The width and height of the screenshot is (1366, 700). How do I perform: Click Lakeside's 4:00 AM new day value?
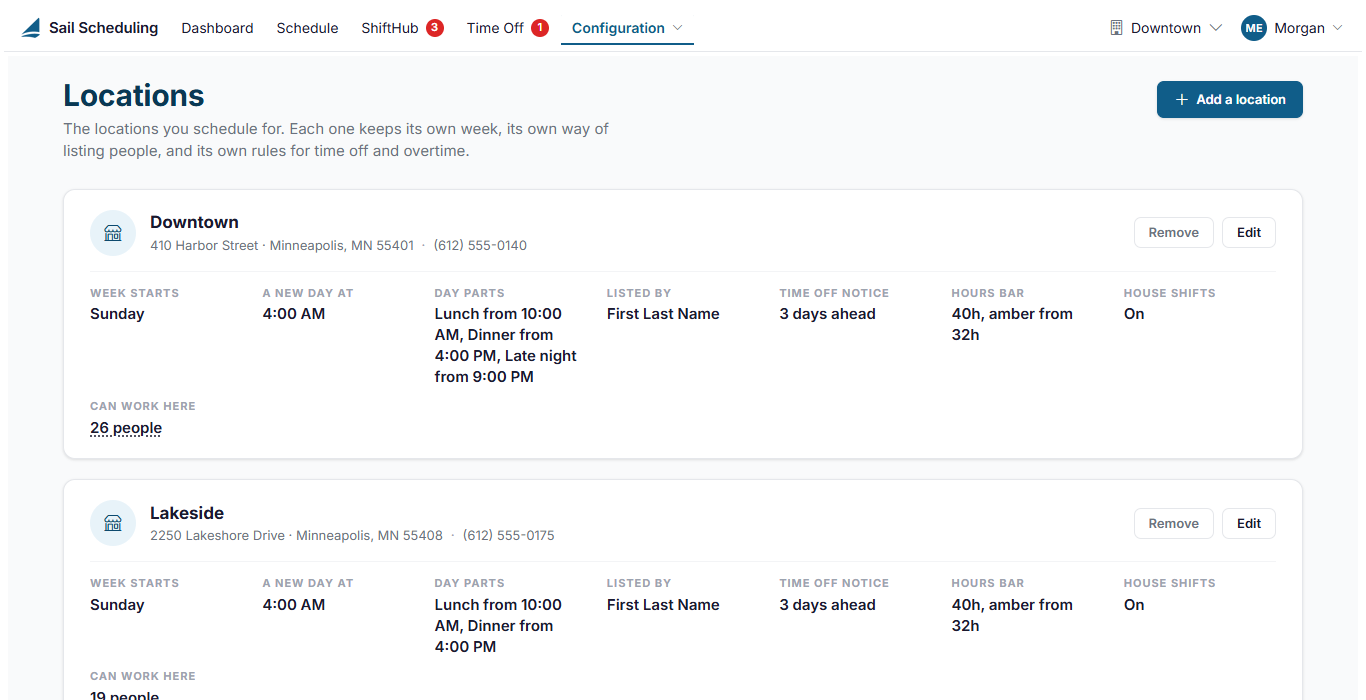click(294, 605)
